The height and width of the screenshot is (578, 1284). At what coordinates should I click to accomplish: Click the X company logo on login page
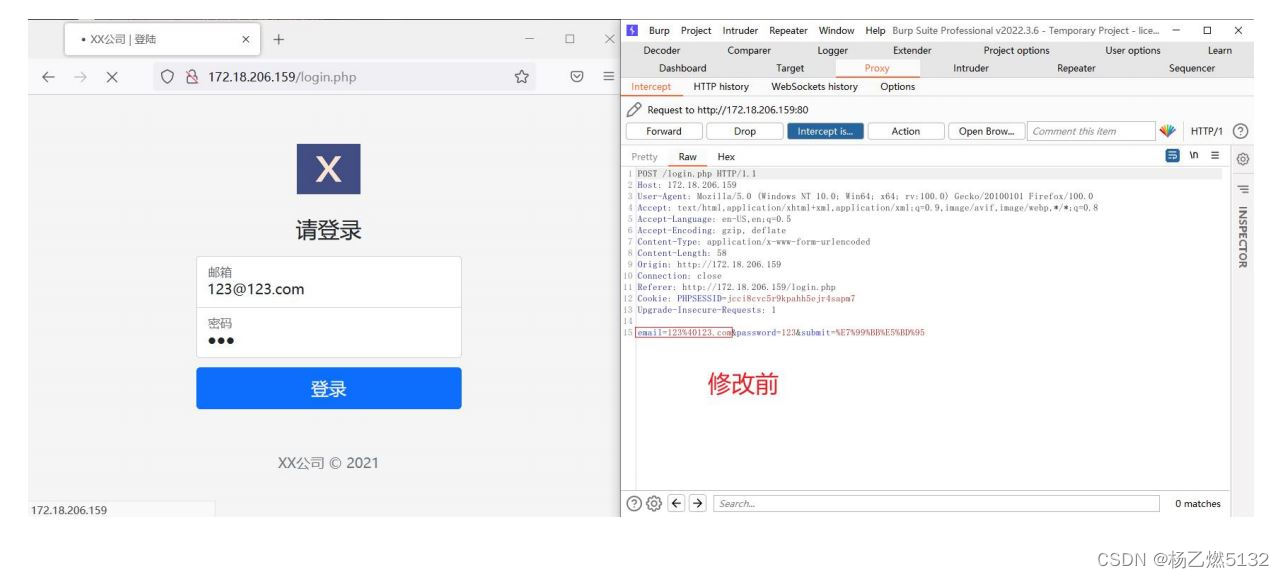(328, 169)
